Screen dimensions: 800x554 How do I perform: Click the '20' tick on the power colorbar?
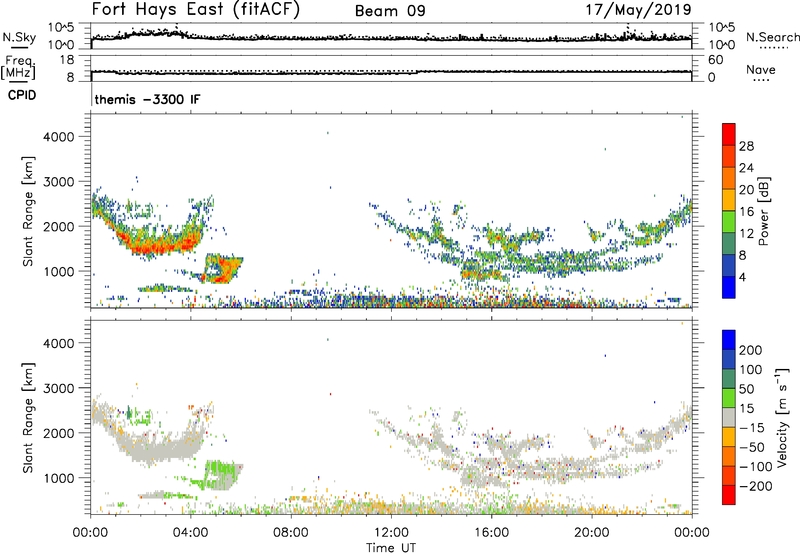[746, 190]
